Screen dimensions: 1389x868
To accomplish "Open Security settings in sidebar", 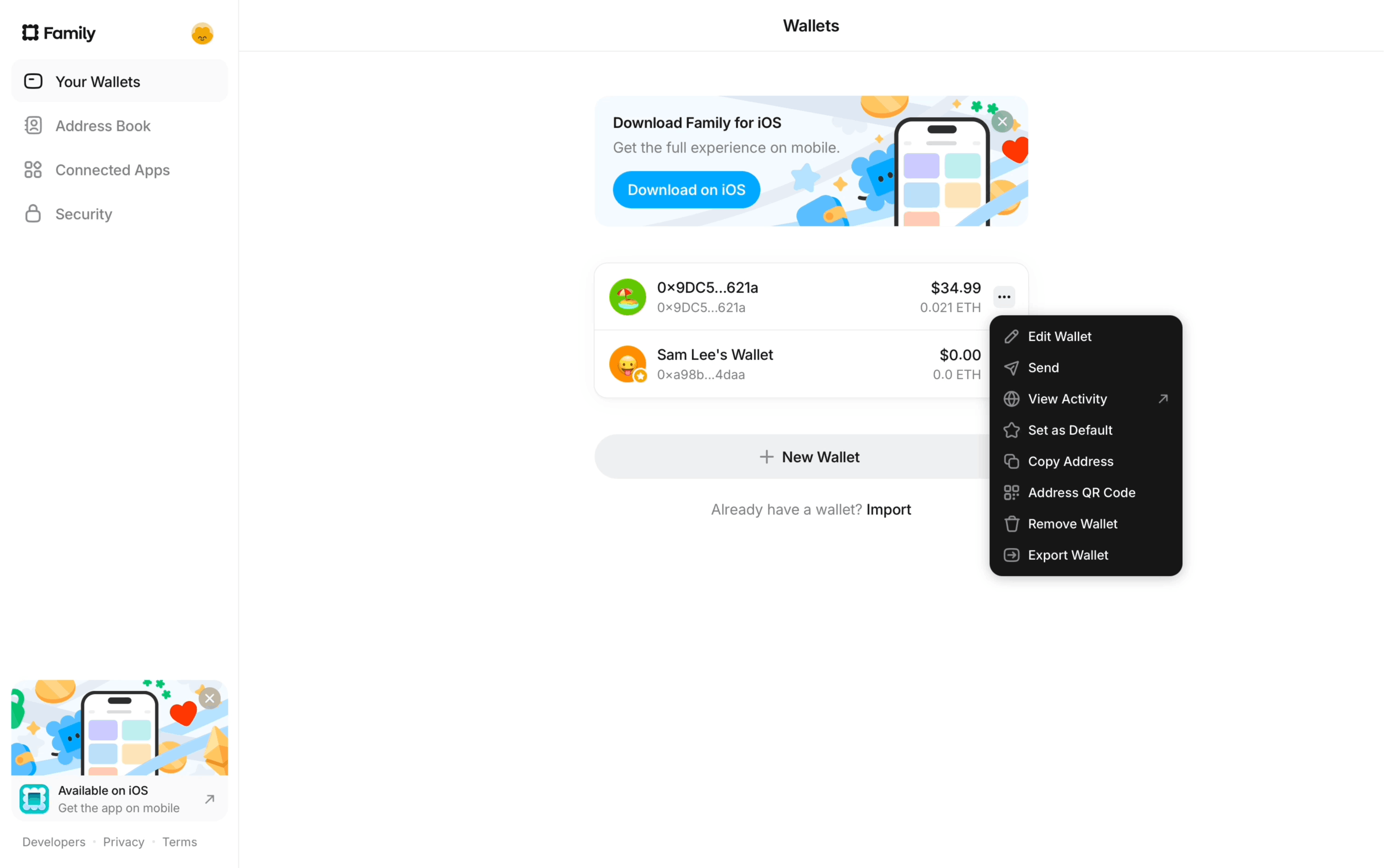I will pos(84,214).
